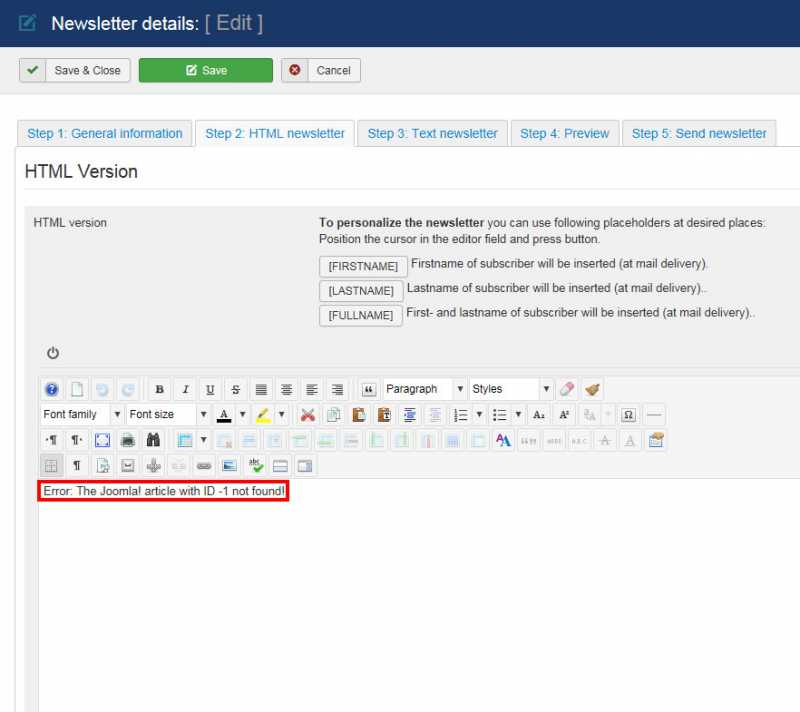The image size is (800, 712).
Task: Toggle the spellchecker abc icon
Action: coord(255,465)
